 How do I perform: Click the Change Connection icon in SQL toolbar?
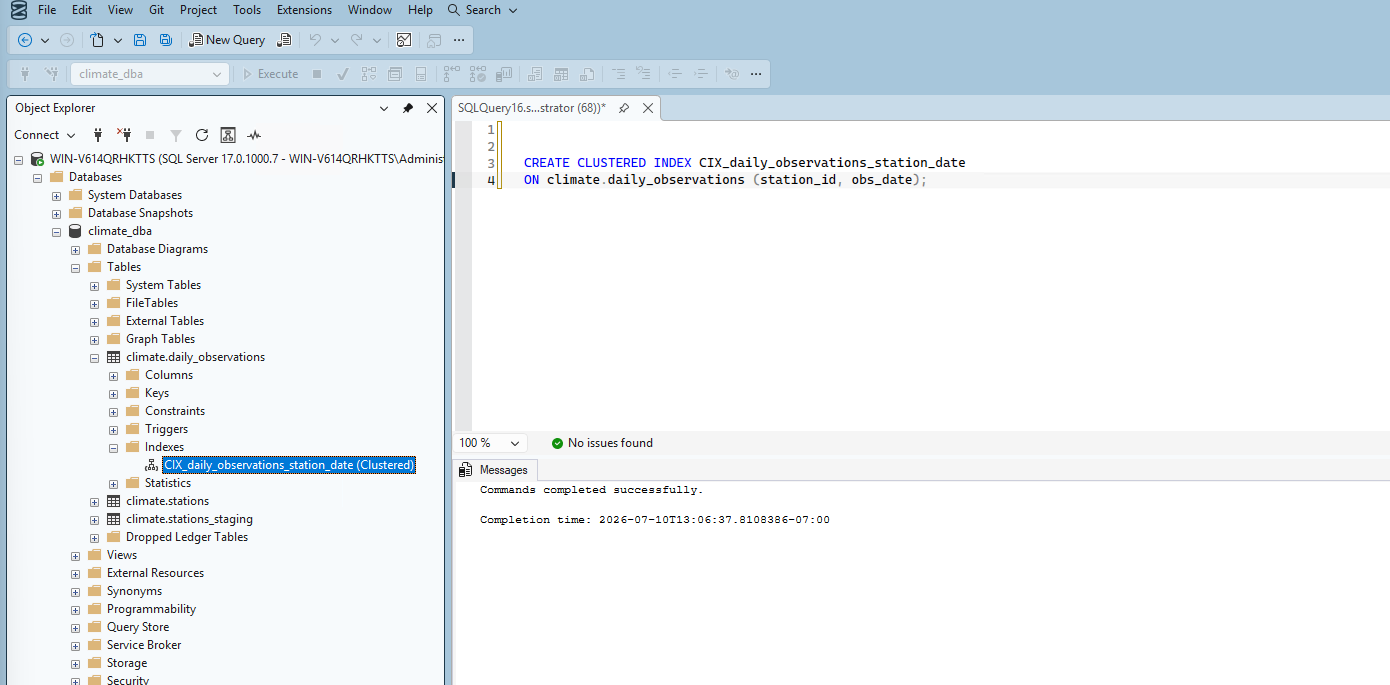click(x=51, y=74)
